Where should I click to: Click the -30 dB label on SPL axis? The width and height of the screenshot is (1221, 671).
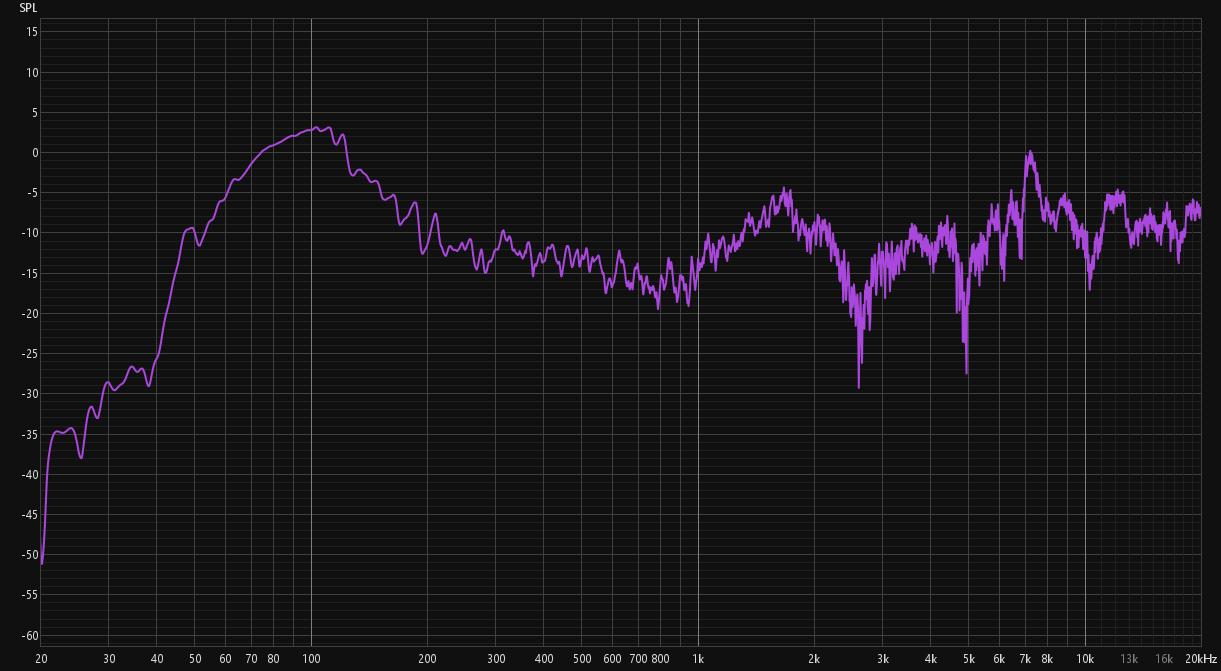(29, 394)
